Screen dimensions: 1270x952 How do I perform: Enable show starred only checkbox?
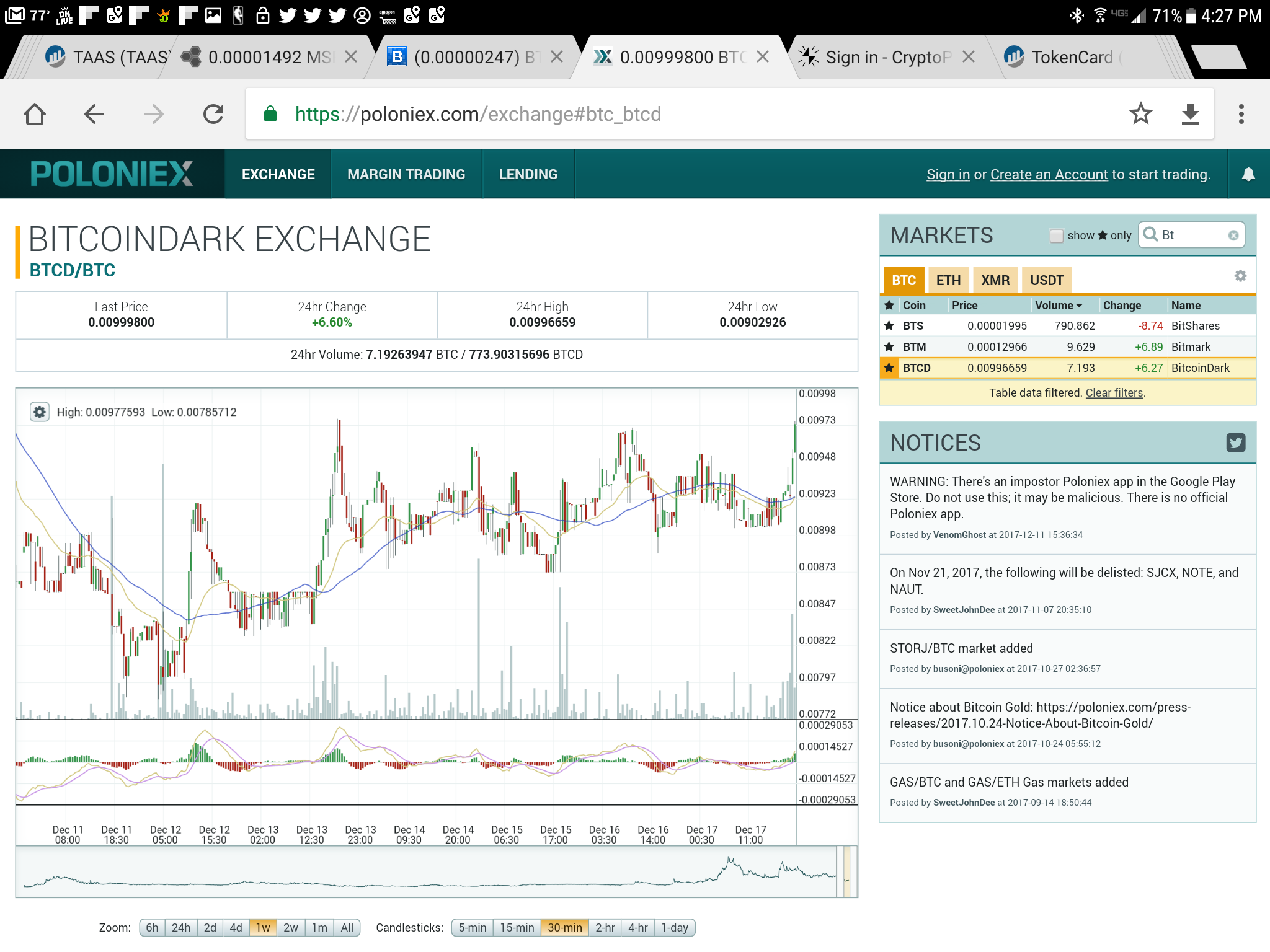pos(1056,236)
